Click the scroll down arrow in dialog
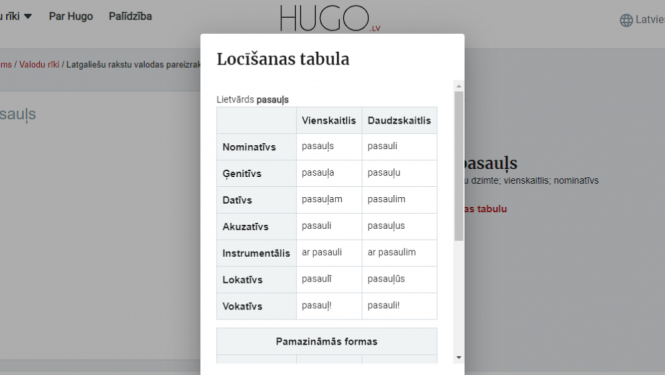Image resolution: width=665 pixels, height=375 pixels. 458,358
